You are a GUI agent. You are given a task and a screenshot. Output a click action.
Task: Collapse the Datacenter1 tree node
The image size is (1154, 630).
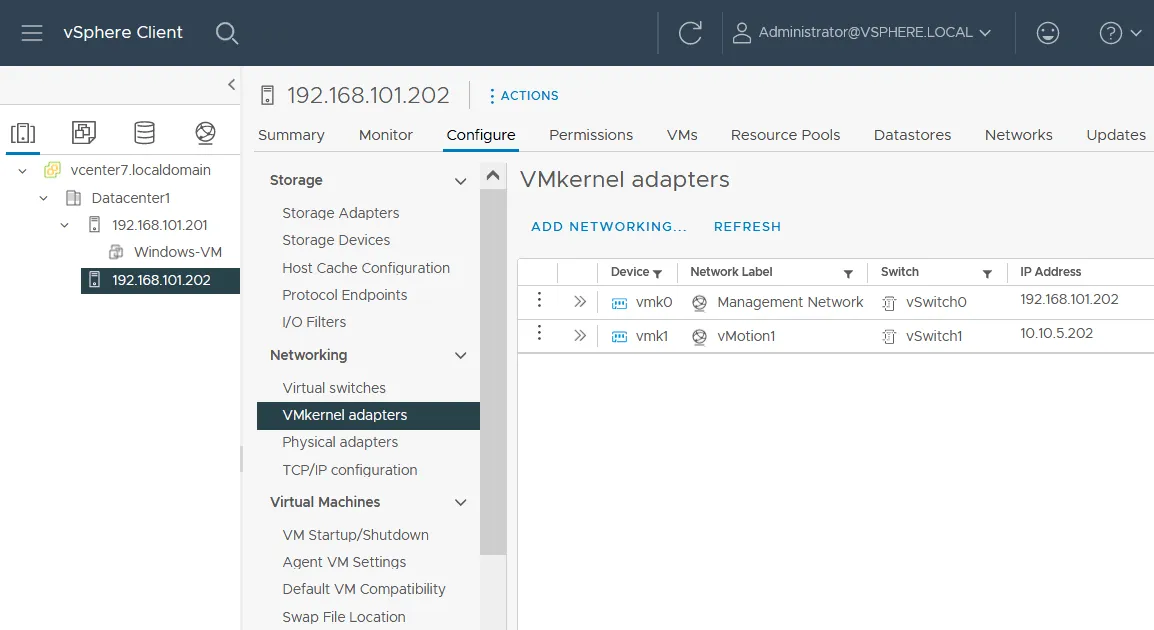tap(43, 197)
